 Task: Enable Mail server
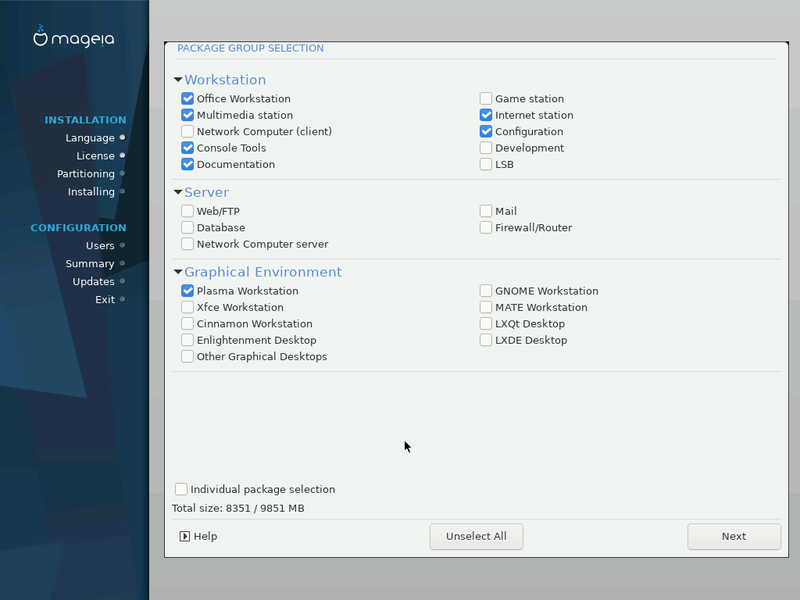[x=486, y=211]
